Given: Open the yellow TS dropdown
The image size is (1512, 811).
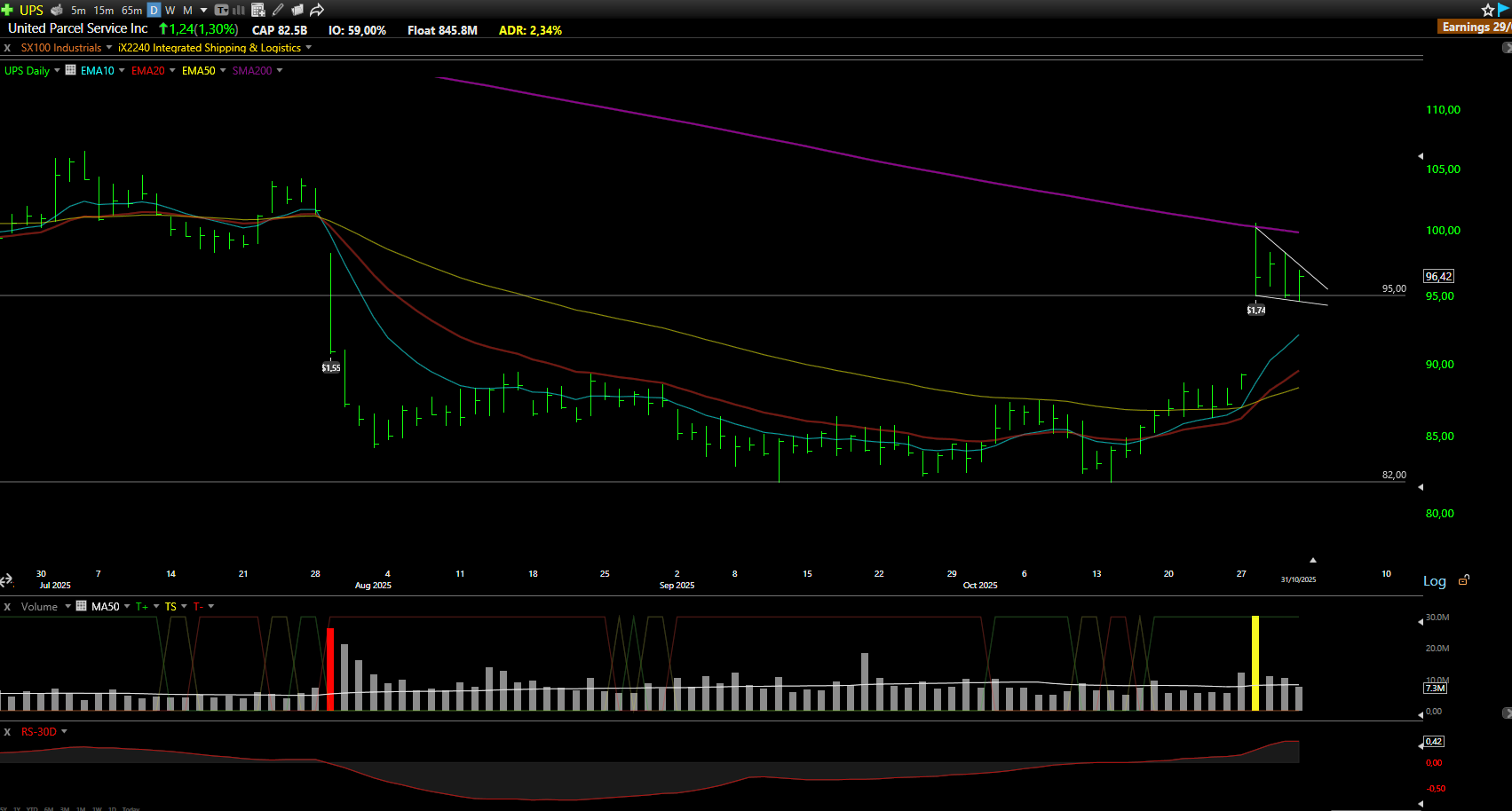Looking at the screenshot, I should tap(184, 606).
